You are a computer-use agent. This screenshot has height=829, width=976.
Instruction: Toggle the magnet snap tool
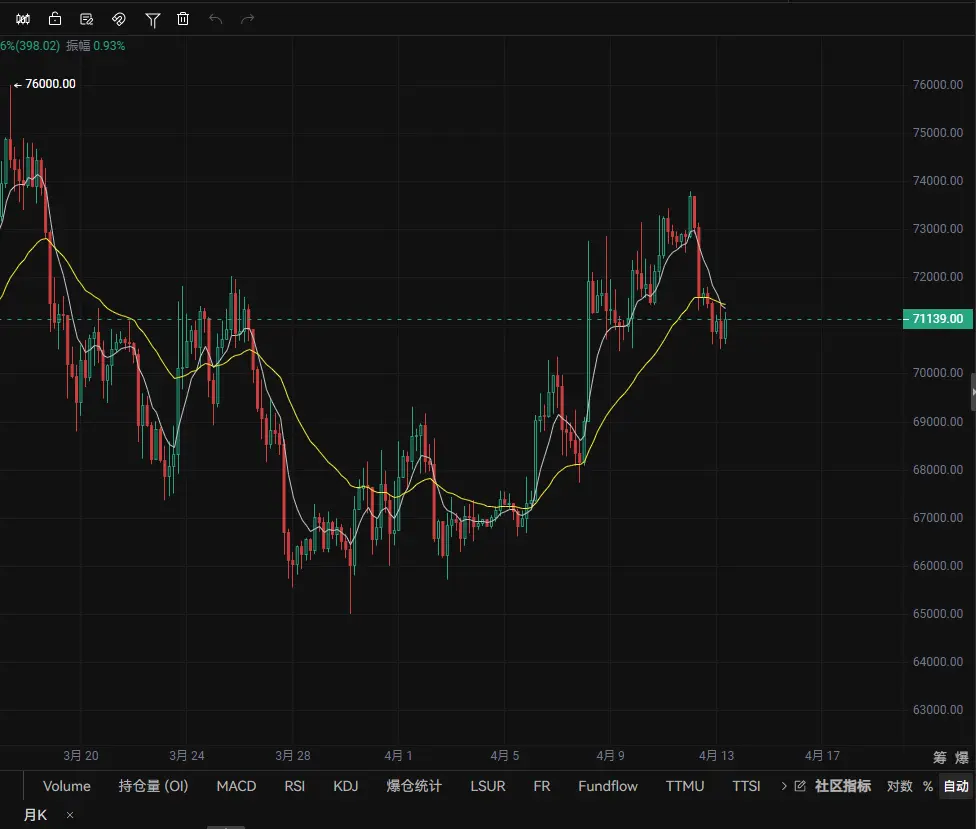click(x=118, y=19)
